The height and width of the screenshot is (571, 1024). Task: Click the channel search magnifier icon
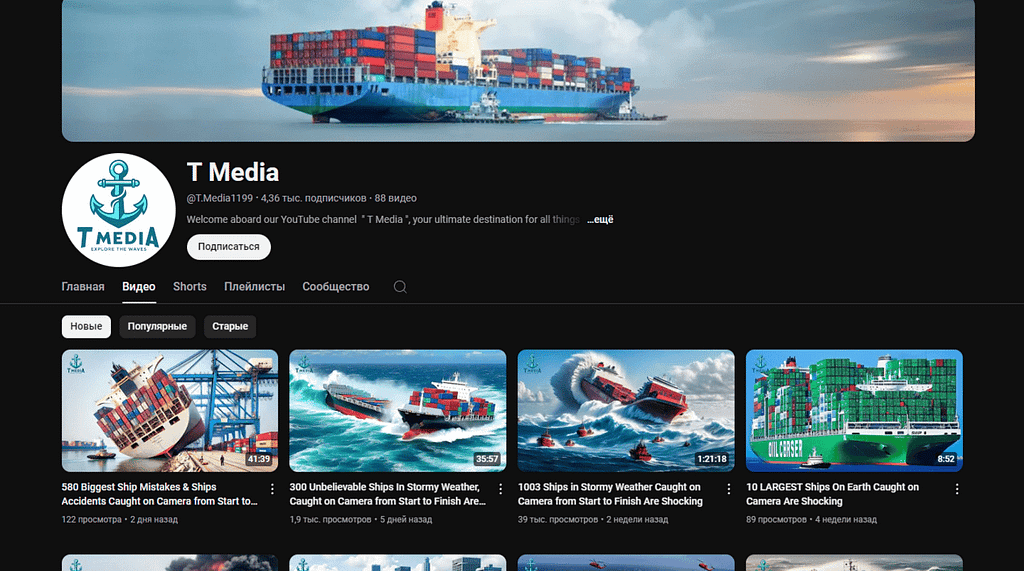click(x=400, y=287)
